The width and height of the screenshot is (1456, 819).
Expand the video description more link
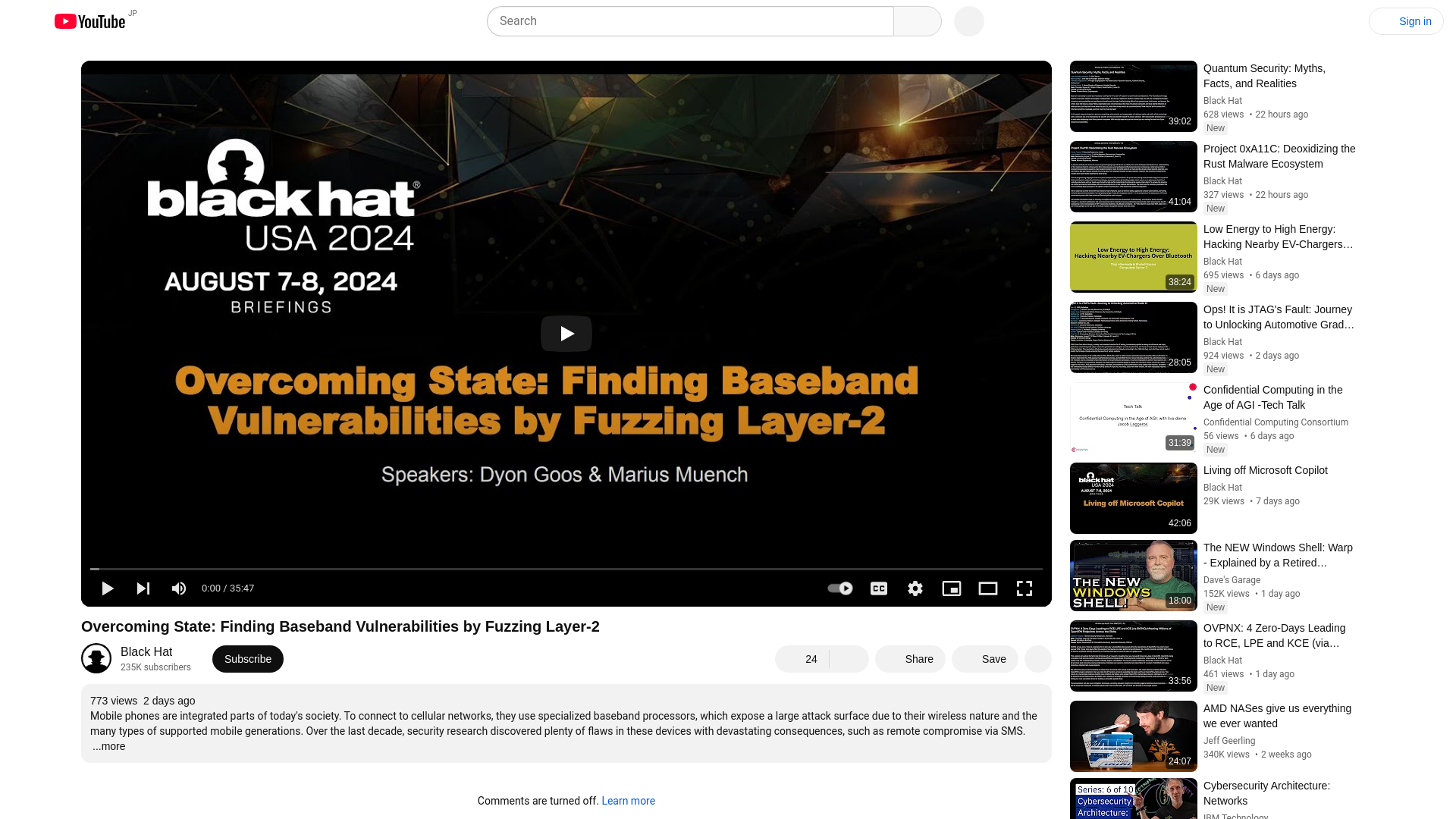pyautogui.click(x=108, y=746)
